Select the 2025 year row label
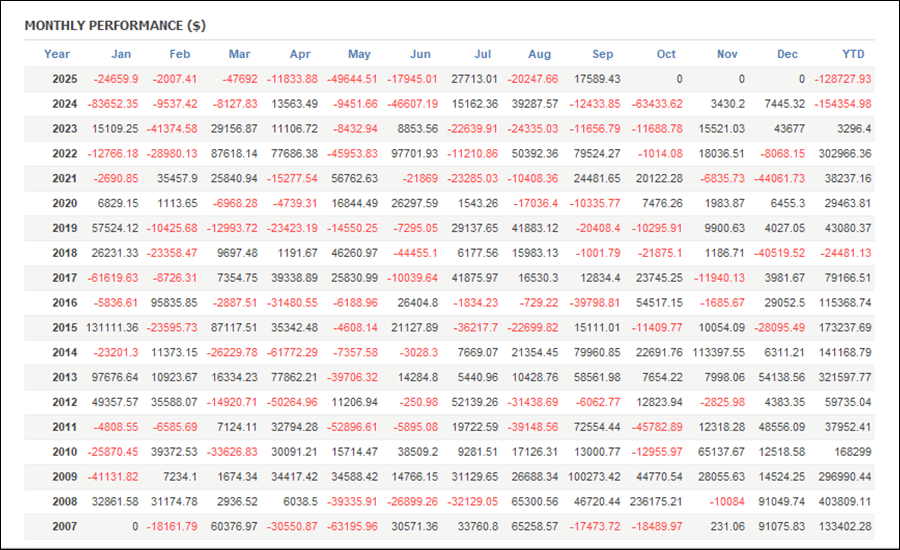The image size is (900, 550). coord(57,79)
